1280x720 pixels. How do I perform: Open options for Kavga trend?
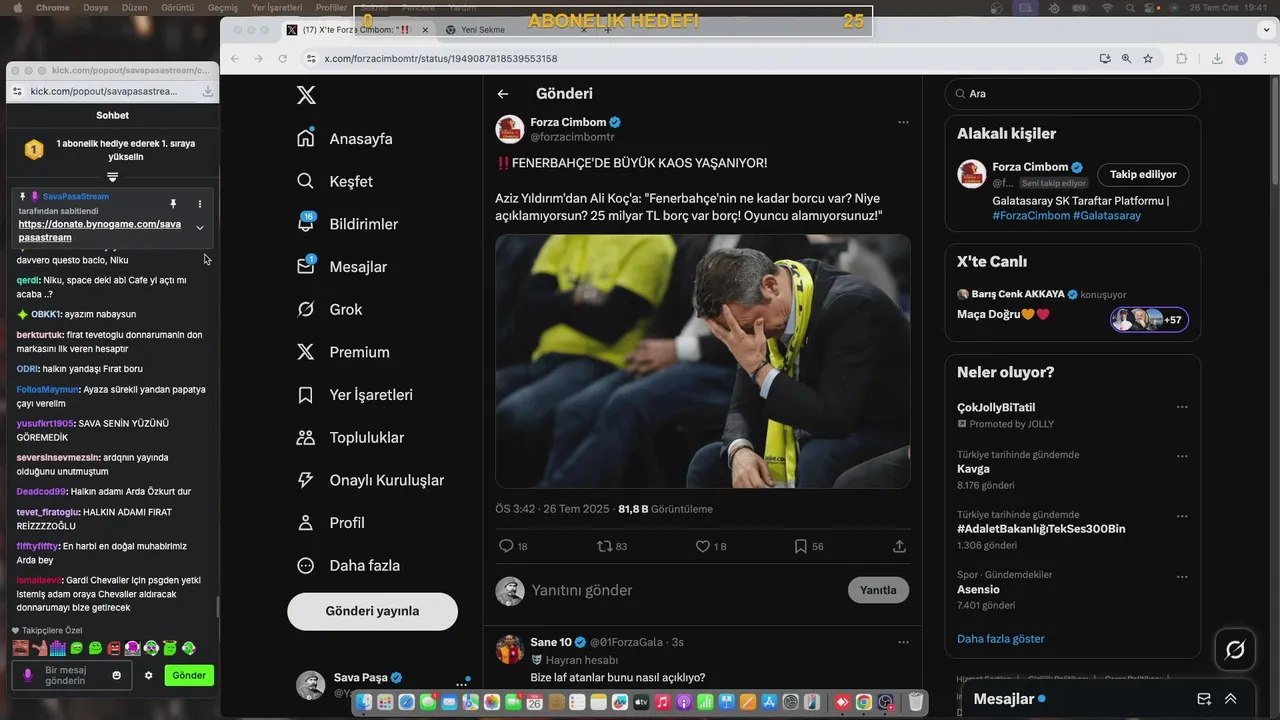1182,455
